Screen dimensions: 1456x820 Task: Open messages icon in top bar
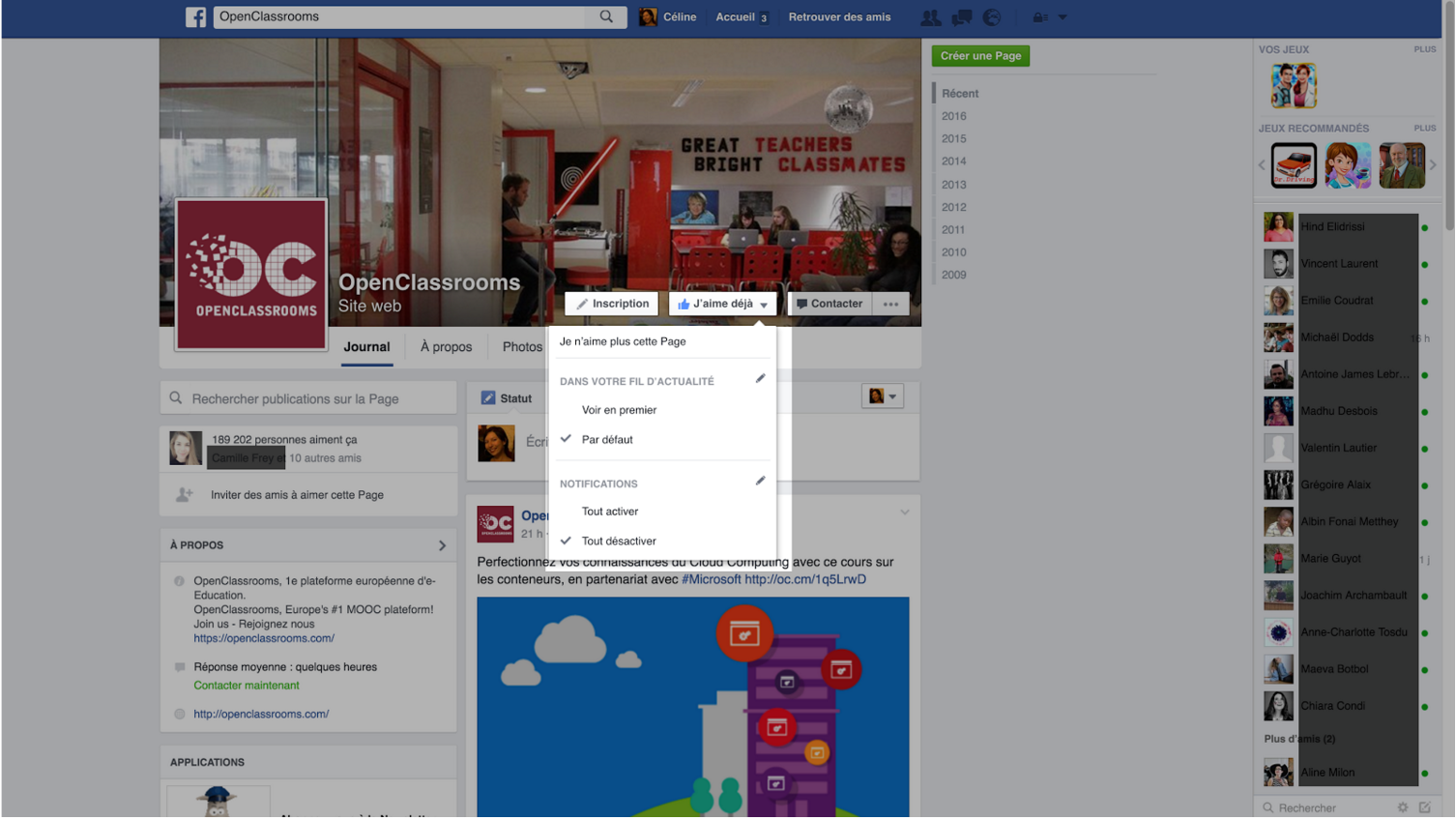[961, 17]
